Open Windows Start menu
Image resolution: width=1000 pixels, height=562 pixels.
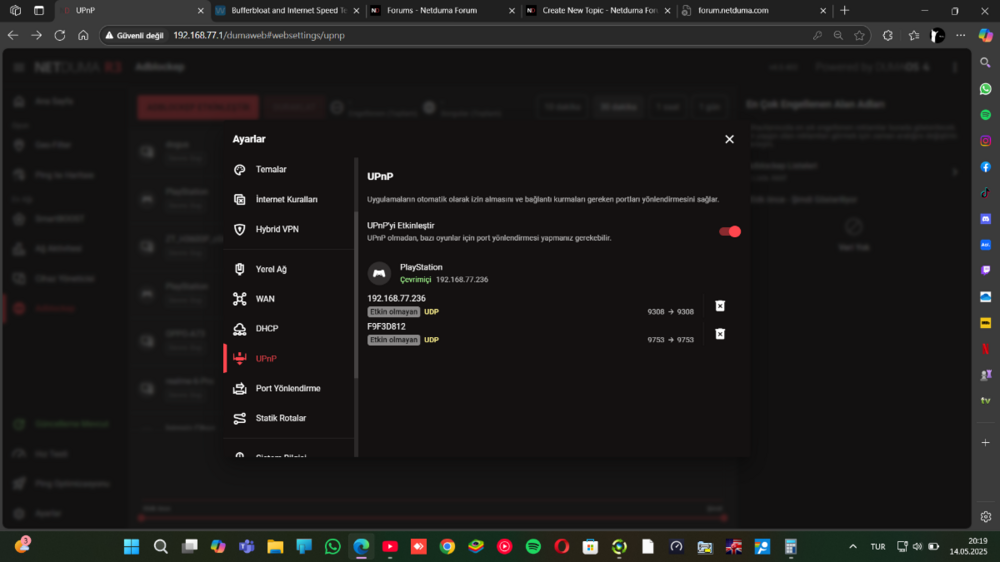click(x=131, y=547)
